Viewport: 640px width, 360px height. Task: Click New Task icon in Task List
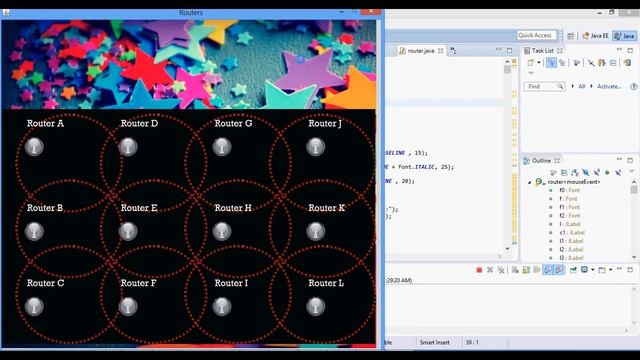point(530,62)
